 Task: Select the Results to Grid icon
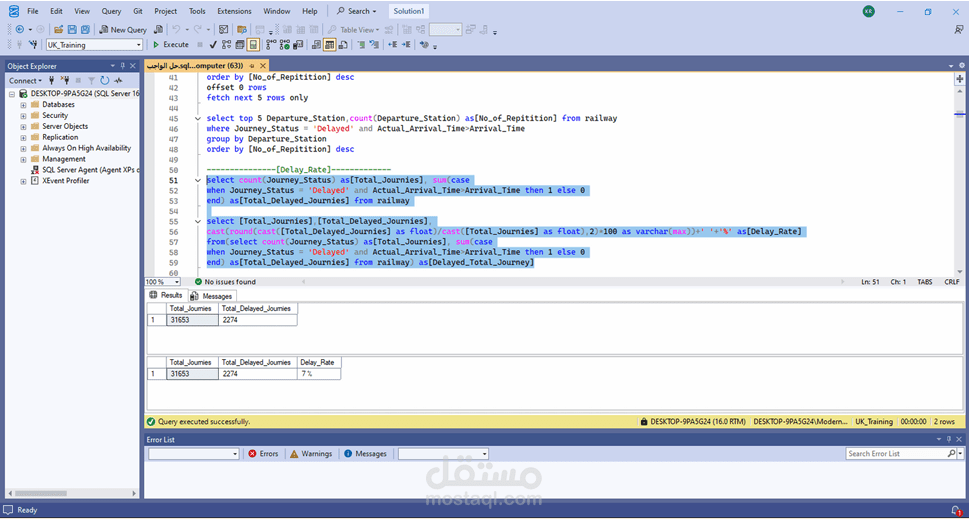pyautogui.click(x=329, y=44)
